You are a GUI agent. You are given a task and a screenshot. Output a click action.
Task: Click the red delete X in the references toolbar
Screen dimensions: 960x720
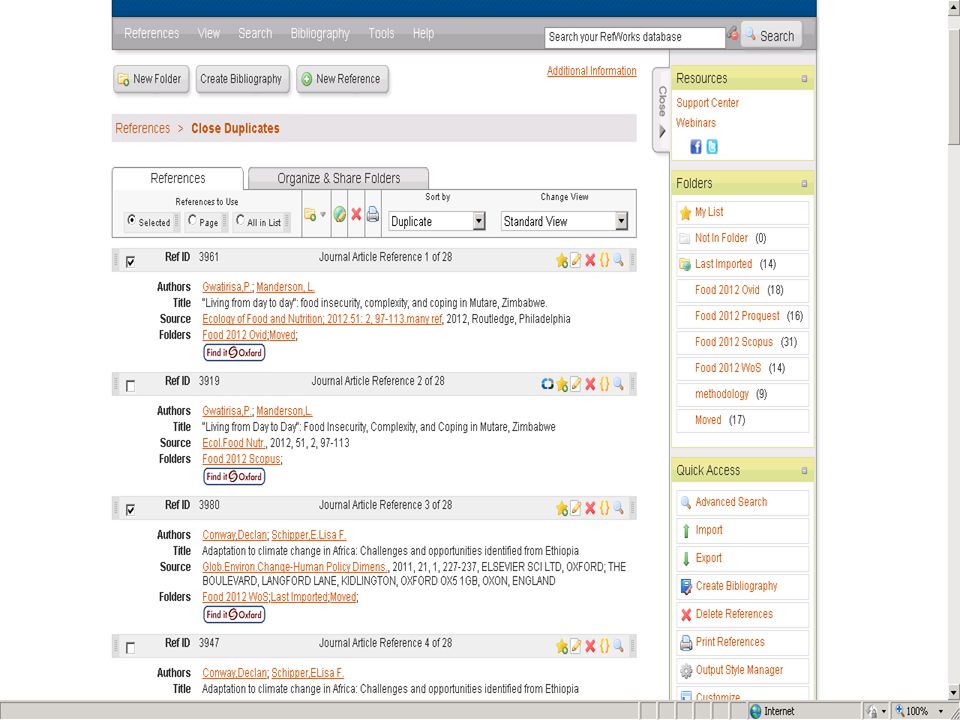point(356,214)
